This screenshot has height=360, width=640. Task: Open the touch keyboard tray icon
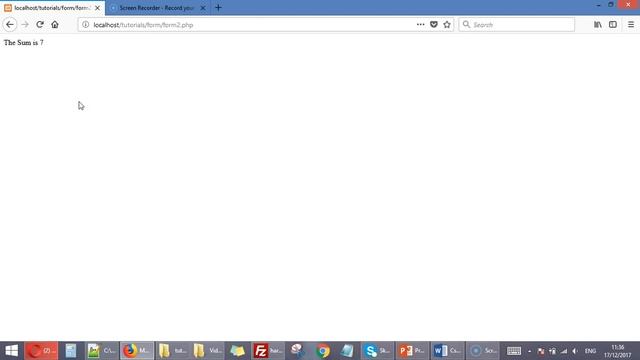coord(513,351)
